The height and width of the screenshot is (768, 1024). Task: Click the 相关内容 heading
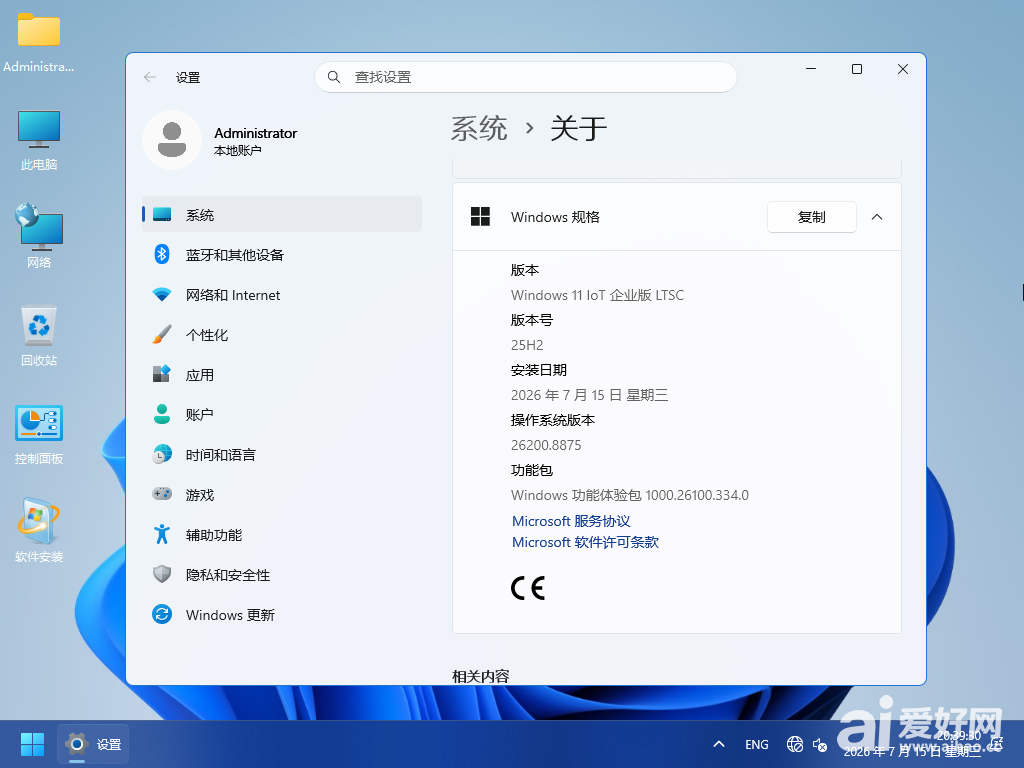[481, 676]
